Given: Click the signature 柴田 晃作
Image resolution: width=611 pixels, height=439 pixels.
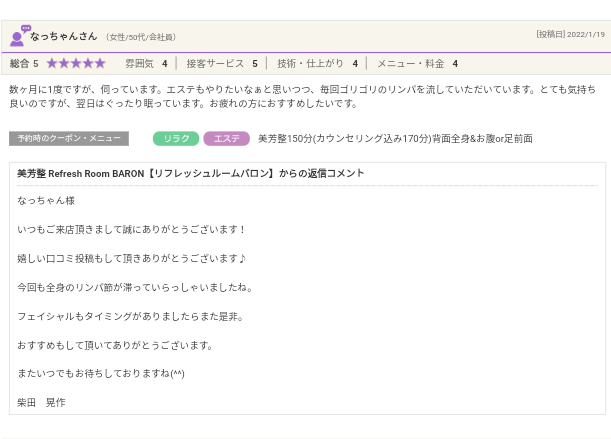Looking at the screenshot, I should pos(41,402).
